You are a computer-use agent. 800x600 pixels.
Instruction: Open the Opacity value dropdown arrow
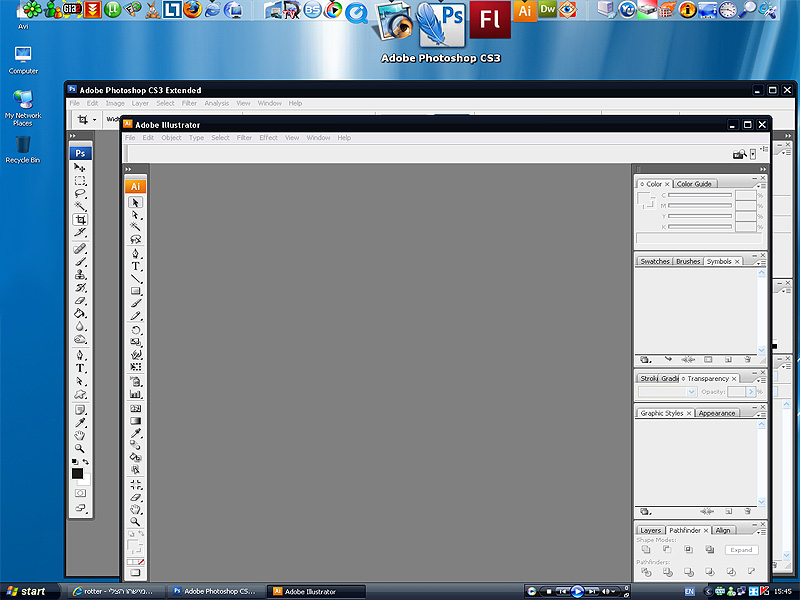(751, 393)
